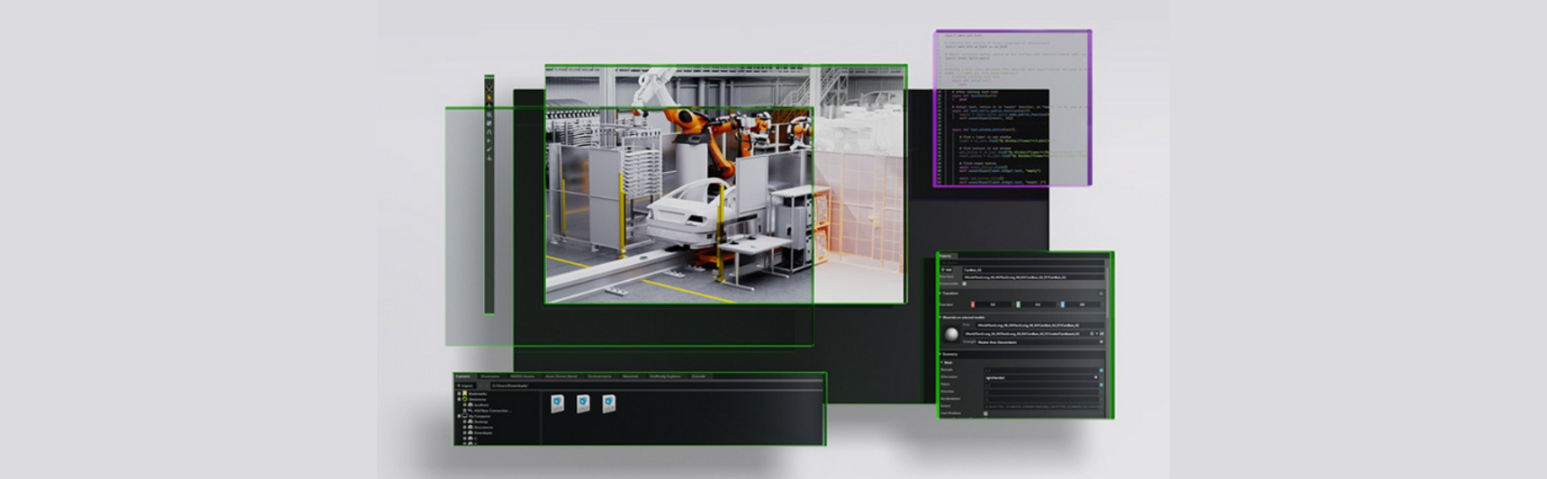1547x479 pixels.
Task: Click the play icon in the vertical toolbar
Action: coord(489,141)
